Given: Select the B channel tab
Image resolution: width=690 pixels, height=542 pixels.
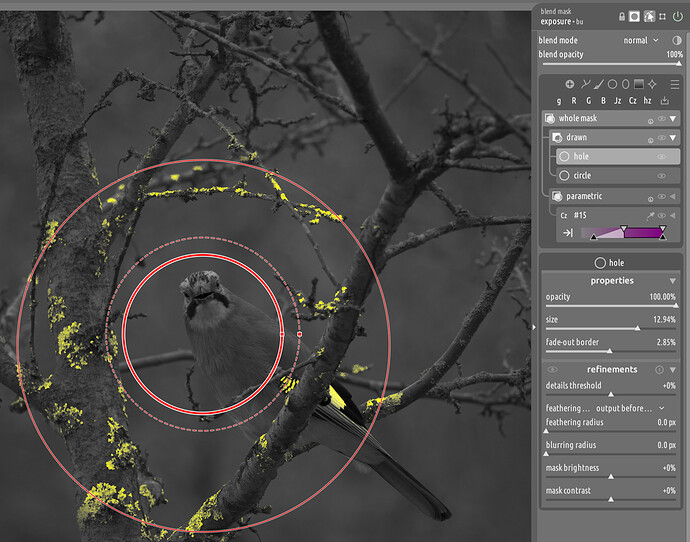Looking at the screenshot, I should pos(603,101).
